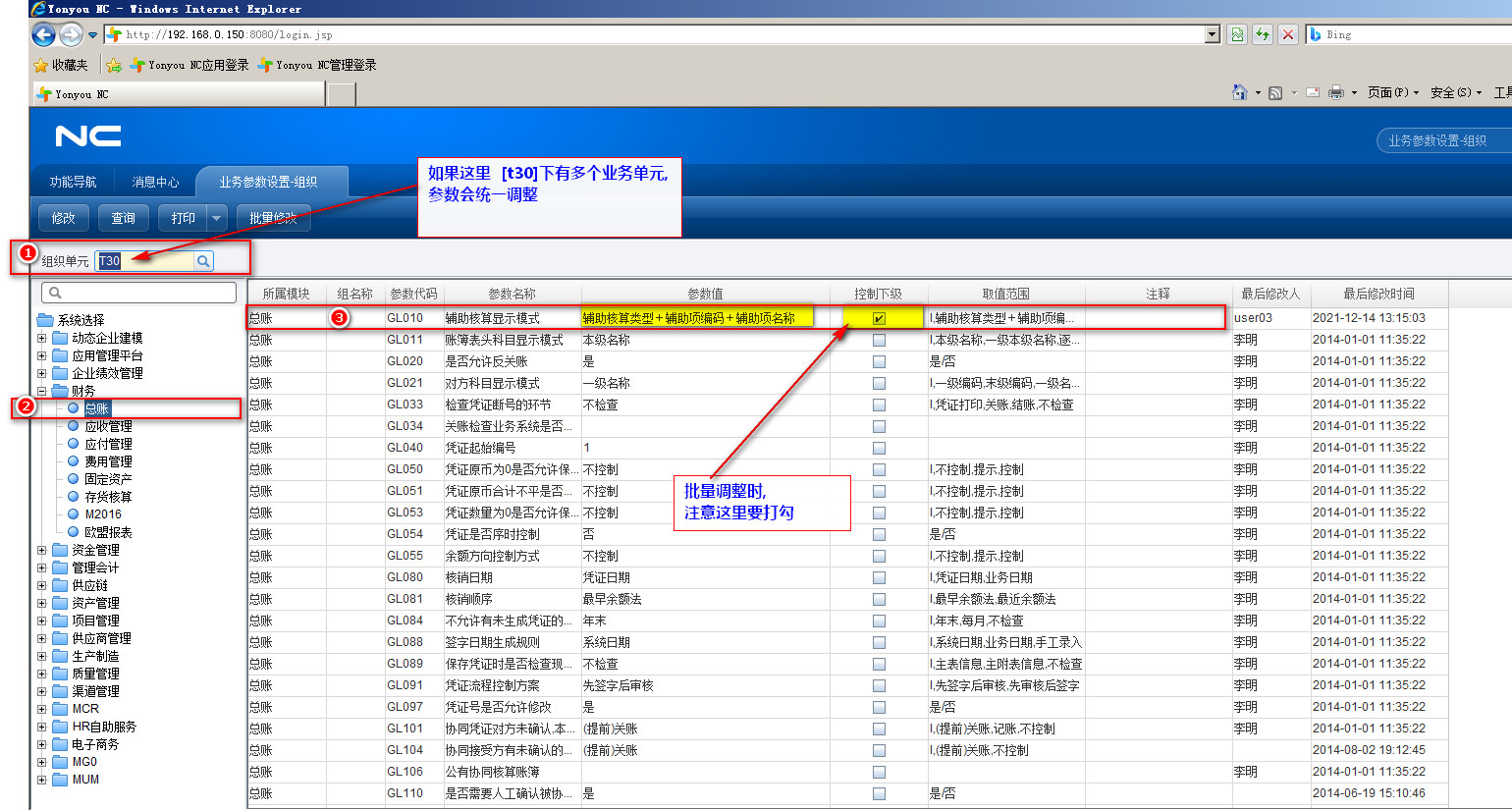Check 控制下级 checkbox for GL011 row

coord(879,340)
